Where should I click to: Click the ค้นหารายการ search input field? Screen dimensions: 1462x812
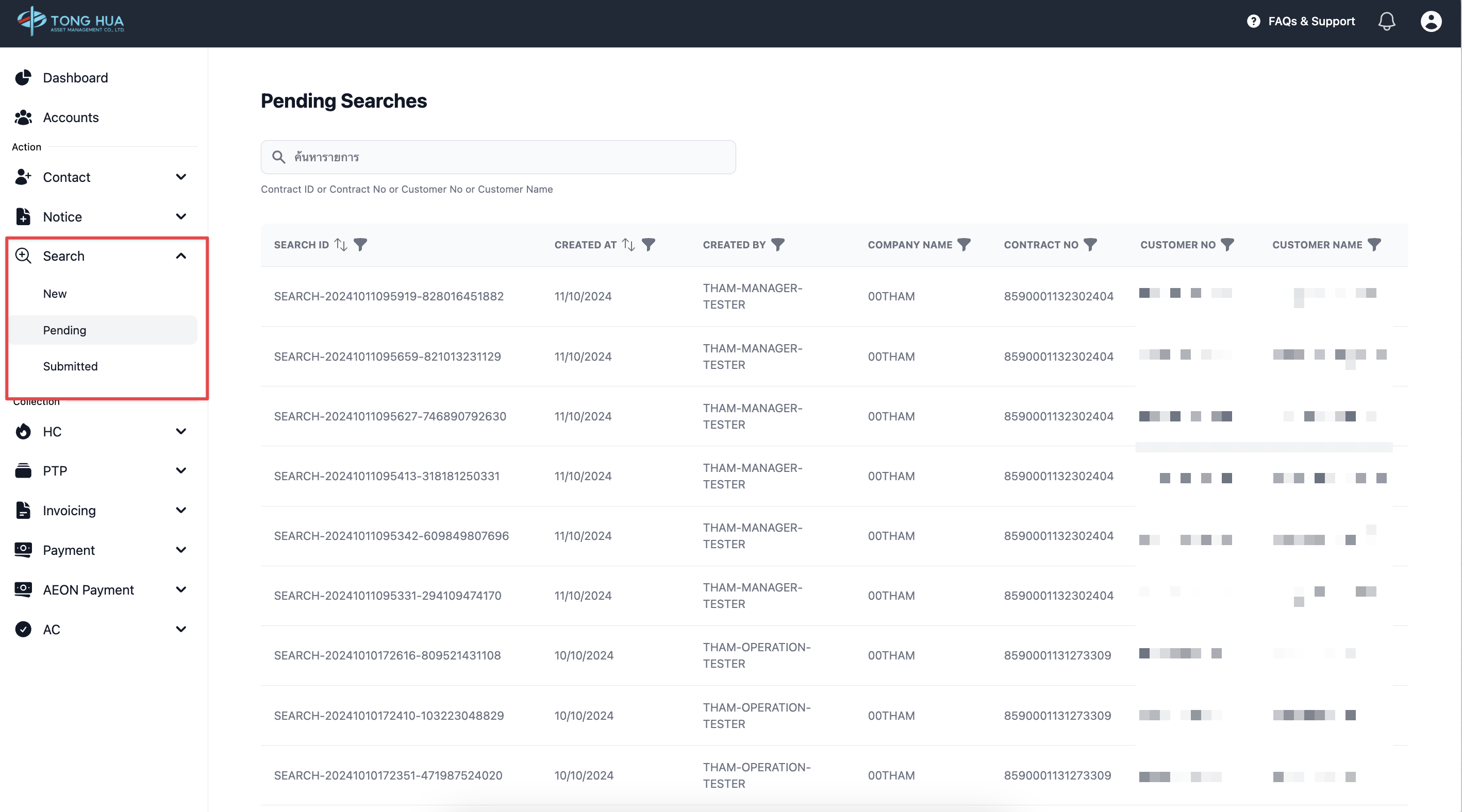(x=499, y=157)
